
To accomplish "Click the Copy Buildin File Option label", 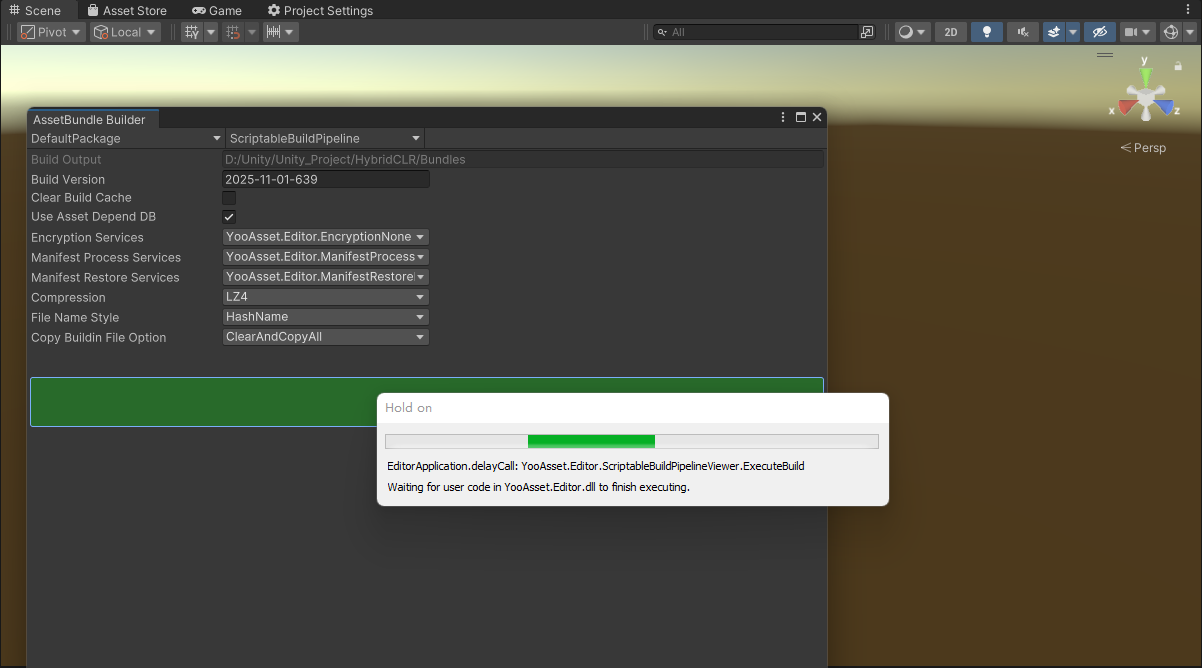I will tap(99, 337).
